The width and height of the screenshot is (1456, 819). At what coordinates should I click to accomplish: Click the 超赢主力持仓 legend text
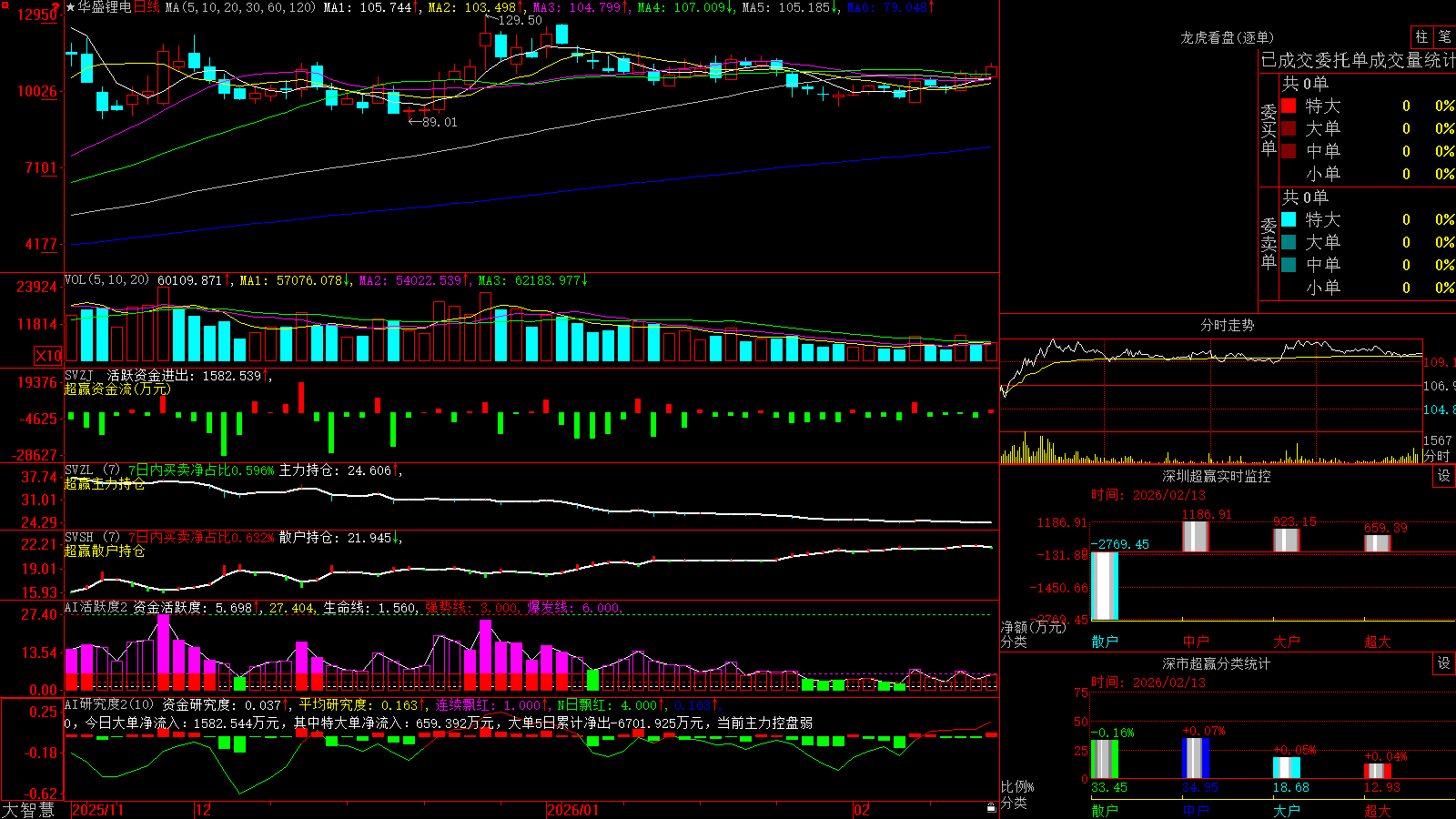click(x=105, y=483)
